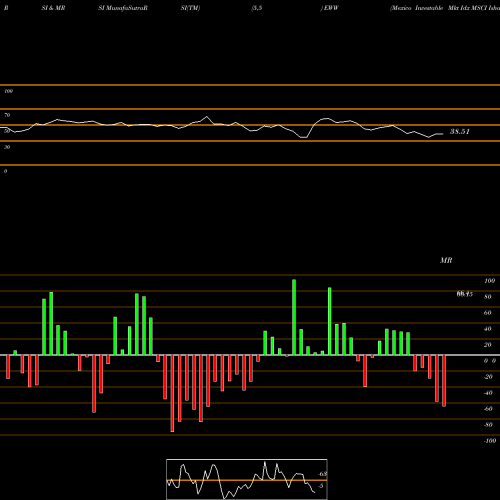
Task: Click the MR axis label -60
Action: [x=488, y=409]
